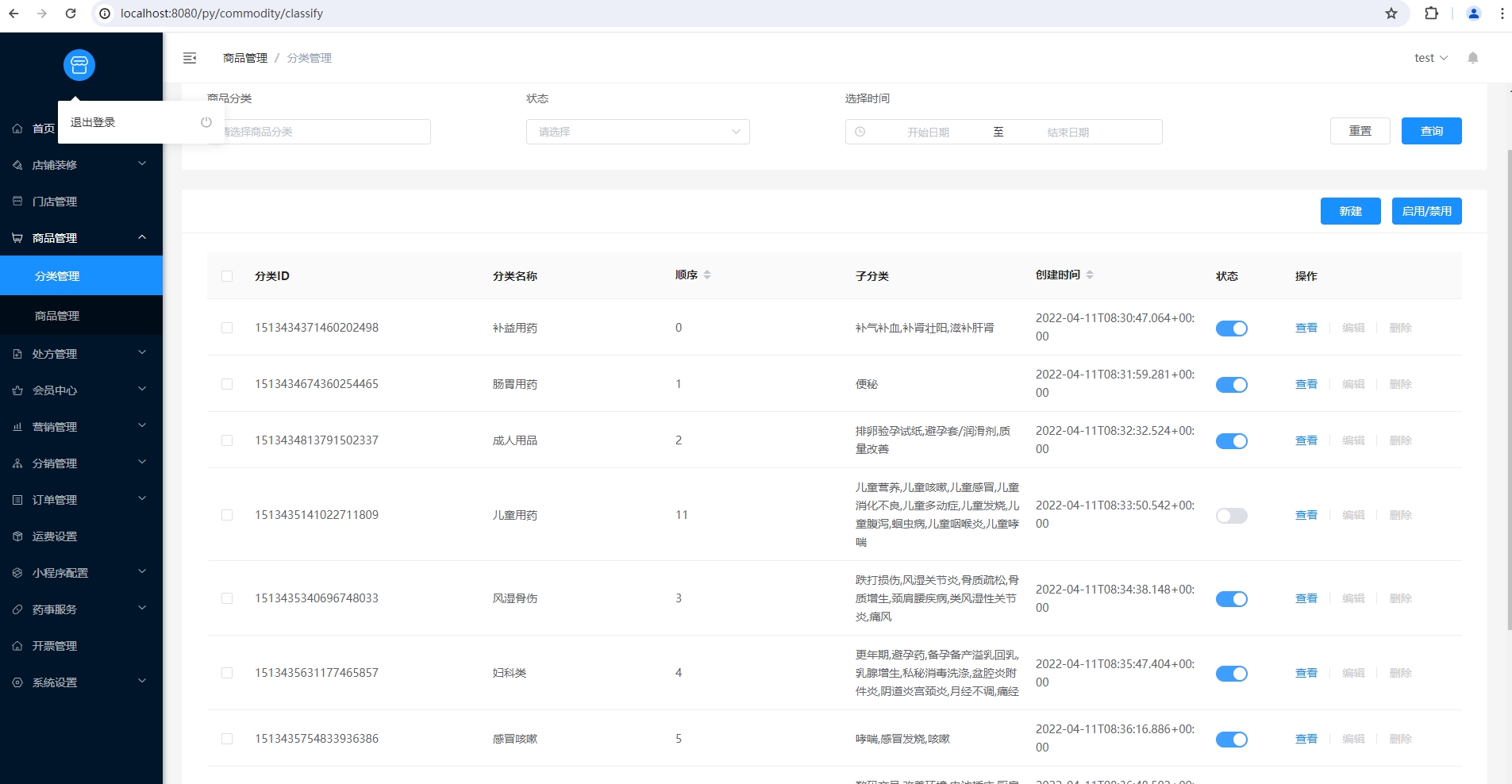Enable status switch for 儿童用药
1512x784 pixels.
[x=1232, y=516]
